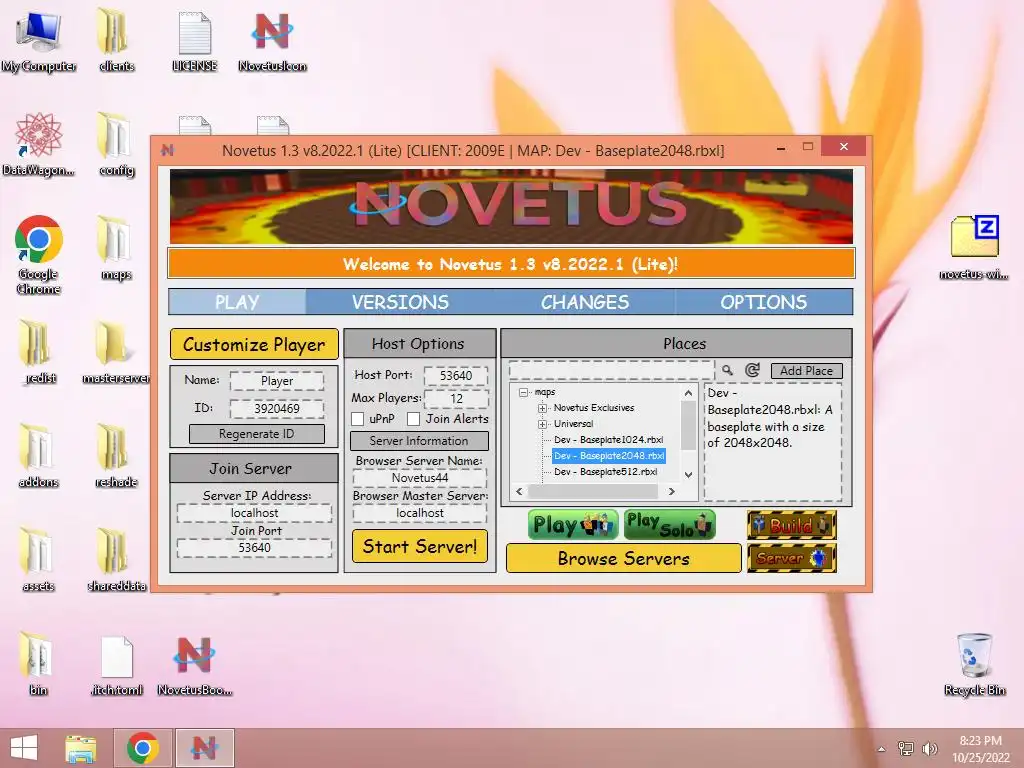1024x768 pixels.
Task: Open the reshade folder
Action: 116,456
